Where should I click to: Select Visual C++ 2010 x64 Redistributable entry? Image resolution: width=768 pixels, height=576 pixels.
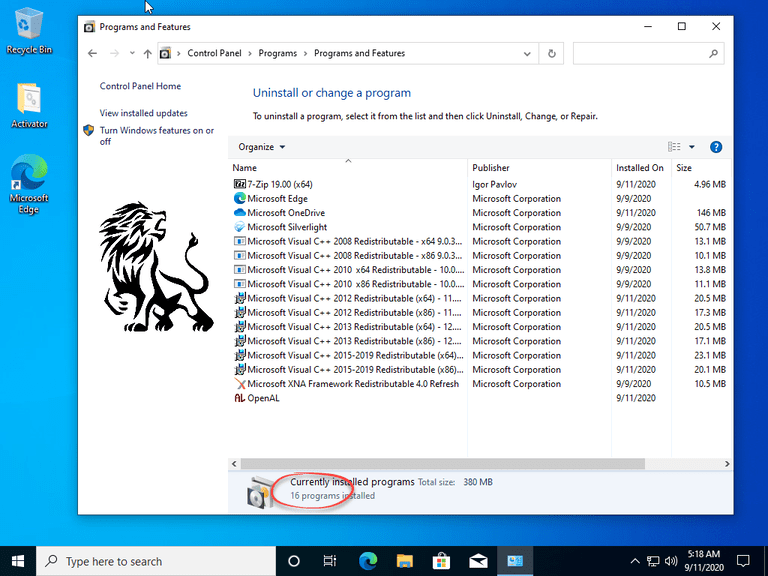[x=356, y=270]
